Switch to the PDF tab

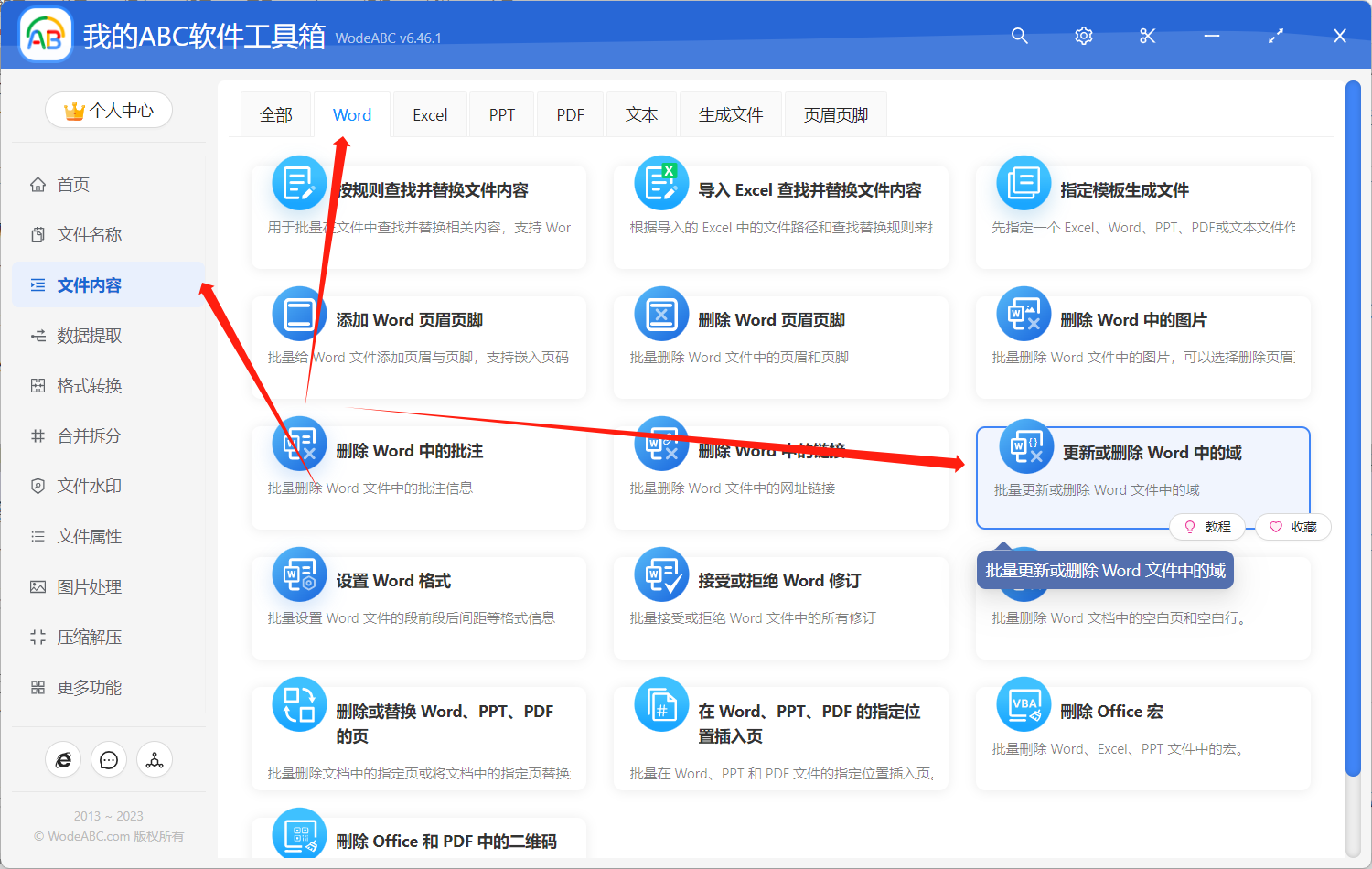coord(569,113)
